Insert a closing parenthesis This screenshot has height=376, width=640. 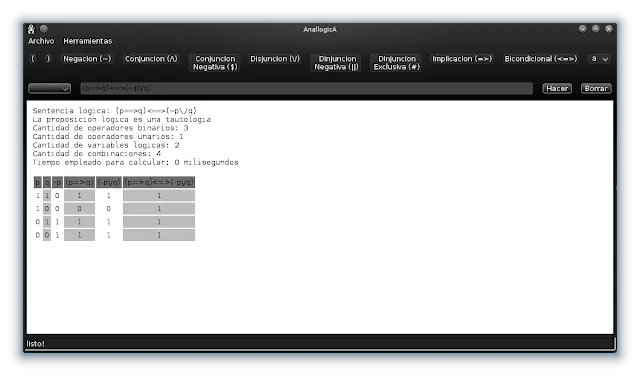48,59
